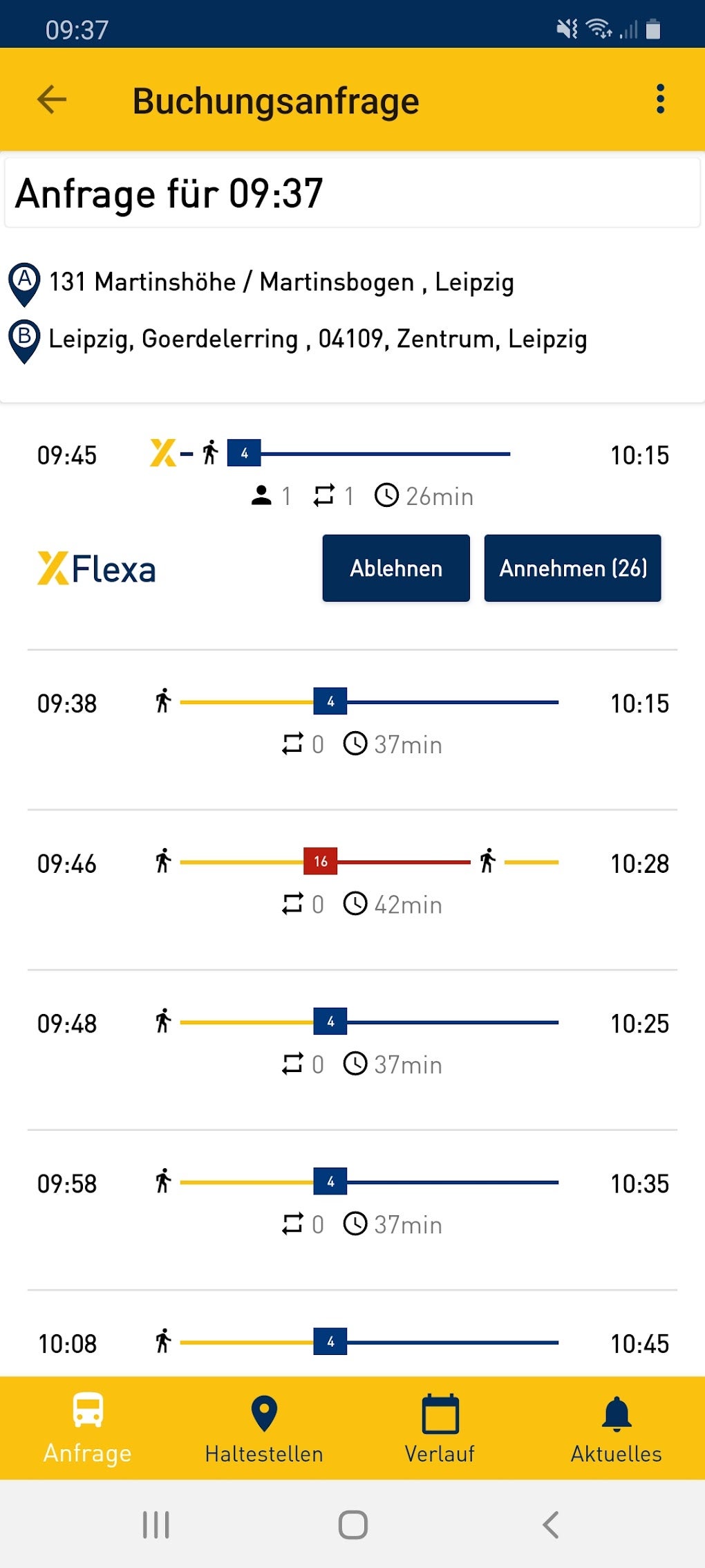Viewport: 705px width, 1568px height.
Task: Tap the start location pin A
Action: click(x=24, y=283)
